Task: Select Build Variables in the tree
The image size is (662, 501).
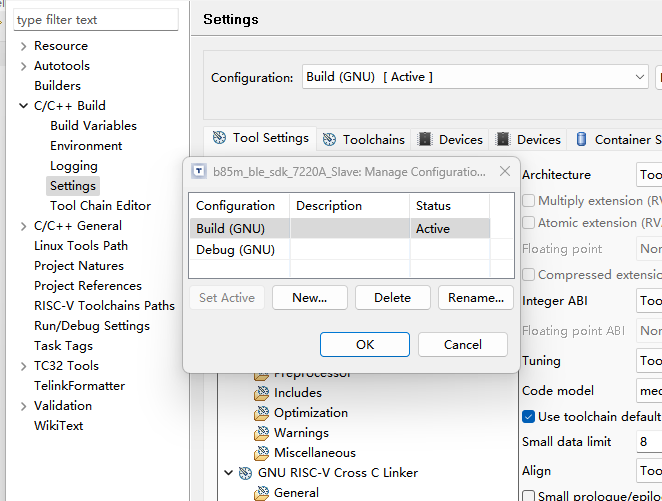Action: (93, 126)
